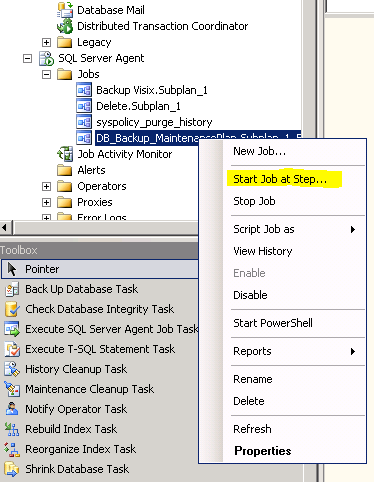This screenshot has height=482, width=374.
Task: Select Database Mail label in tree
Action: pyautogui.click(x=111, y=10)
